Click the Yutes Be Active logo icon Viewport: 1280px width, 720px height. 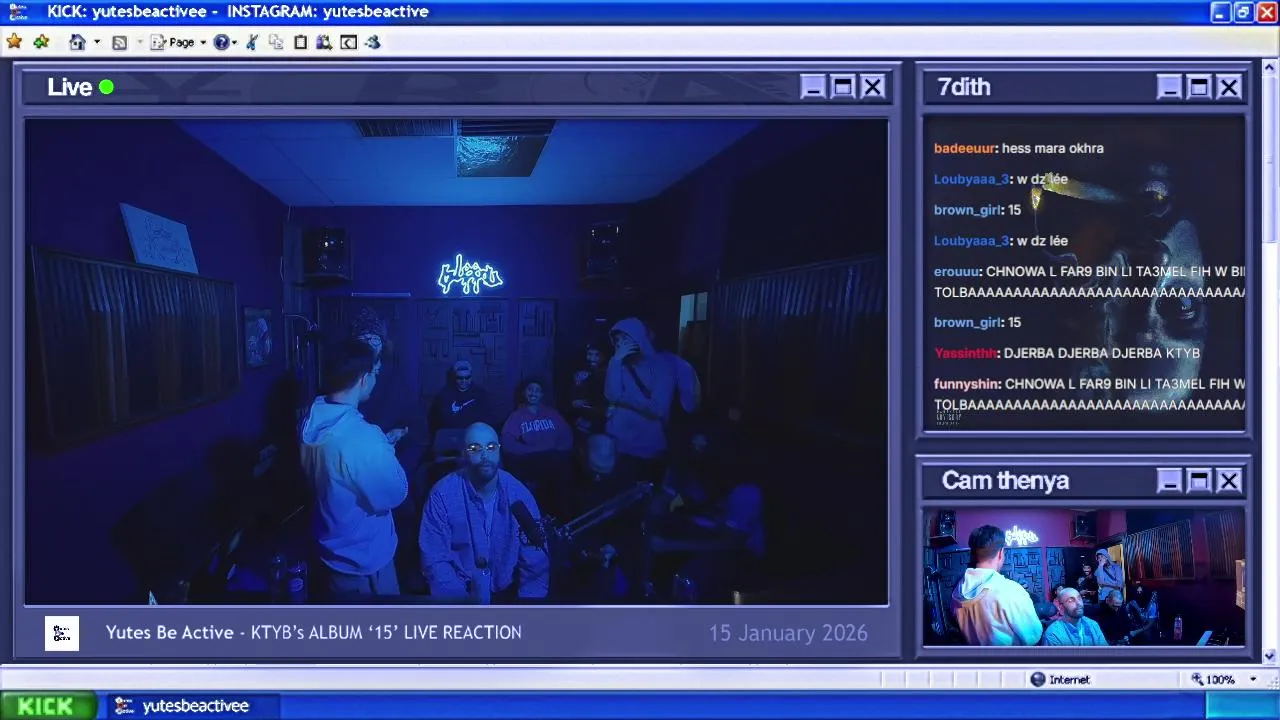click(62, 633)
